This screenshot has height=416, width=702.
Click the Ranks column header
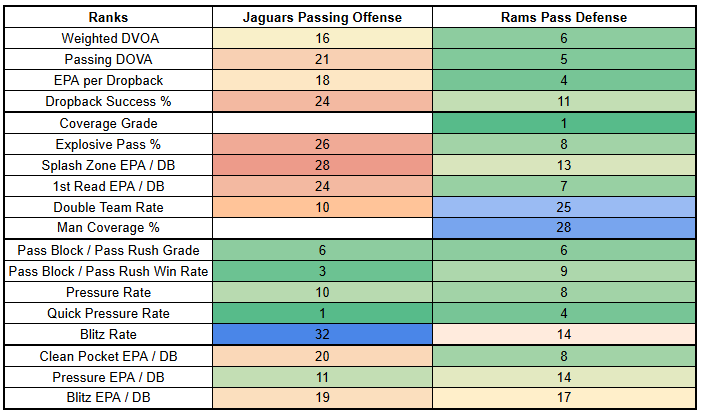point(105,18)
